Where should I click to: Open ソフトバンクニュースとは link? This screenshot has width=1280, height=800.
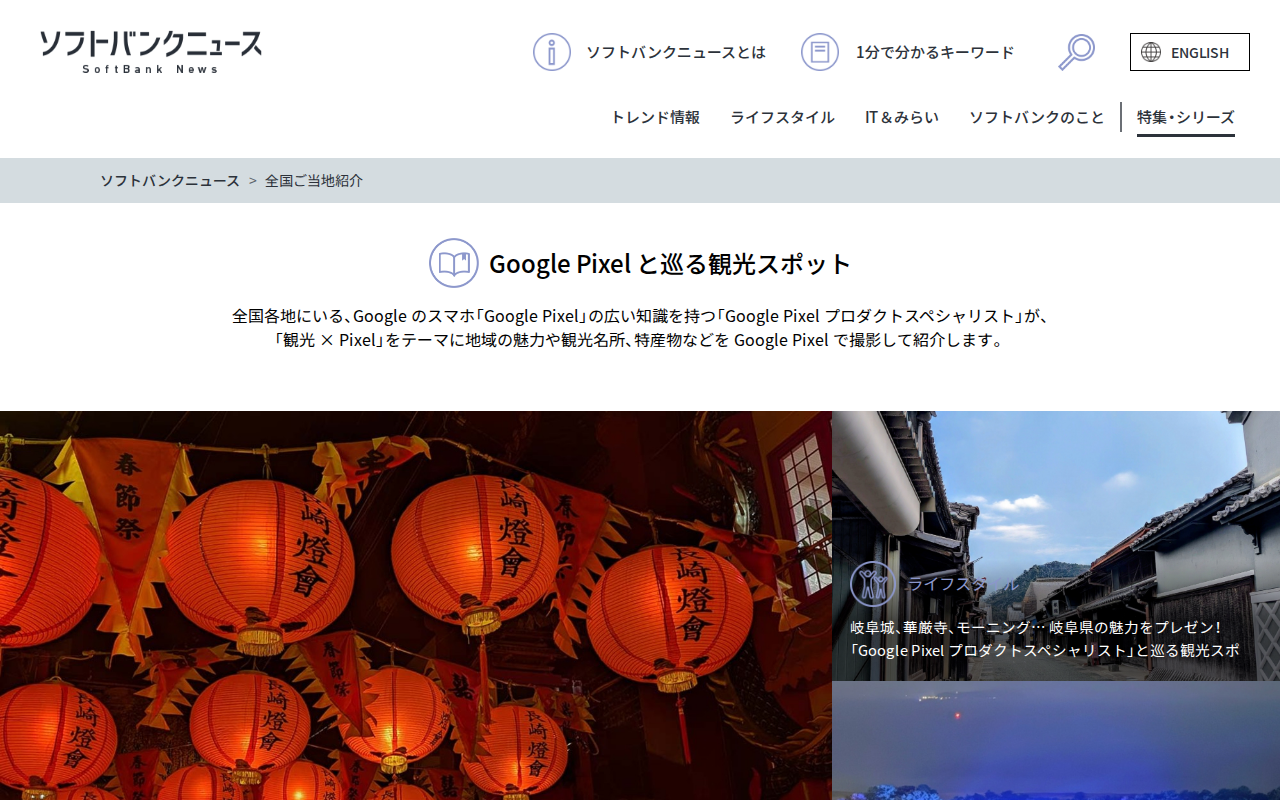tap(676, 52)
